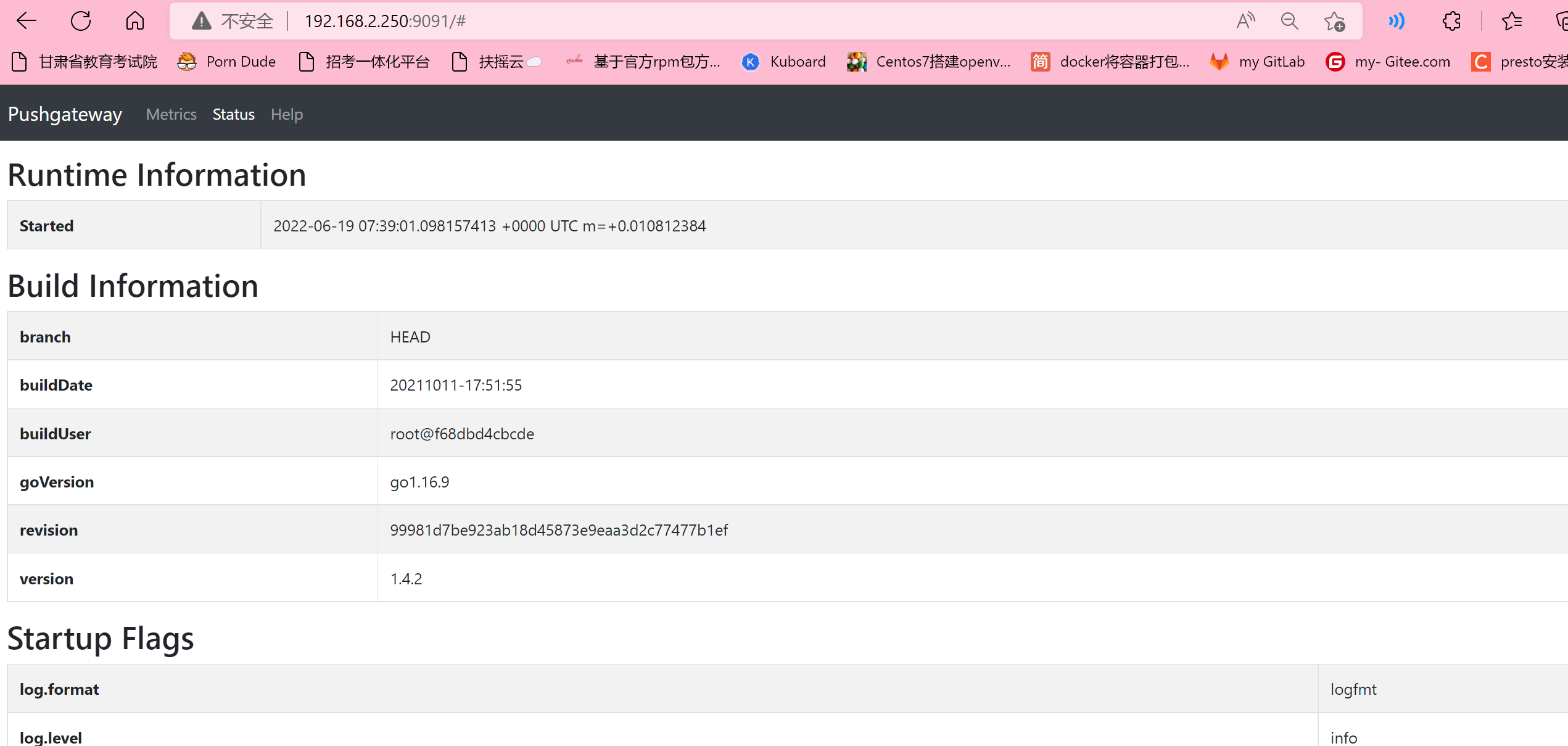Go to browser home page icon
Screen dimensions: 1568x746
[x=135, y=21]
